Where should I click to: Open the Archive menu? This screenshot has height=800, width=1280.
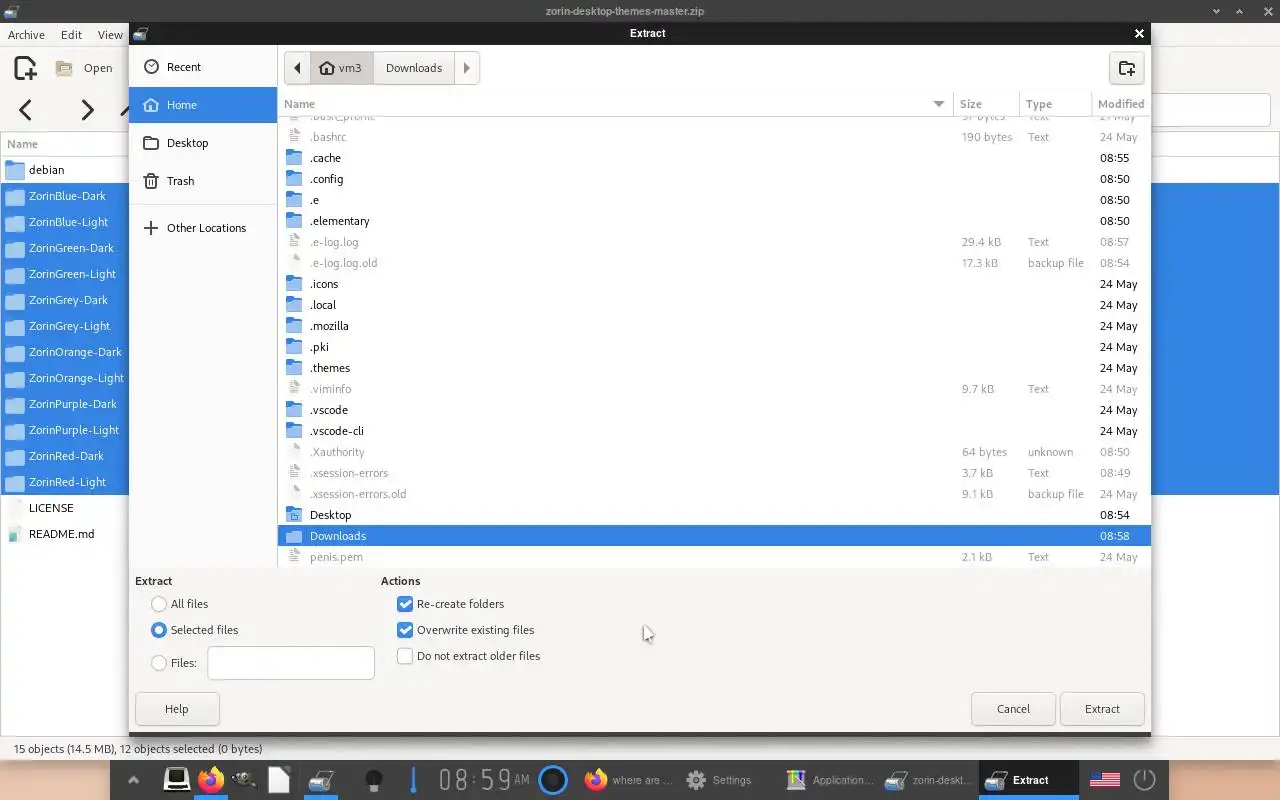pos(26,34)
